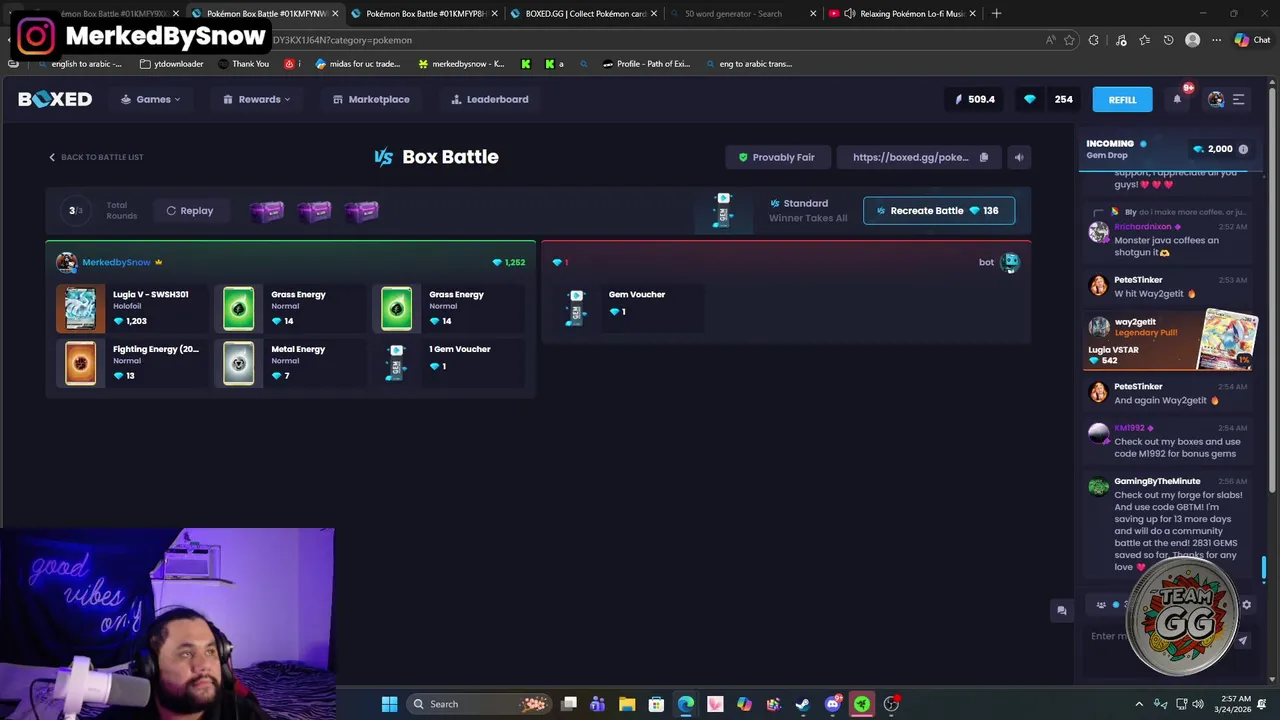The image size is (1280, 720).
Task: Open the Gem Drop info icon
Action: 1243,149
